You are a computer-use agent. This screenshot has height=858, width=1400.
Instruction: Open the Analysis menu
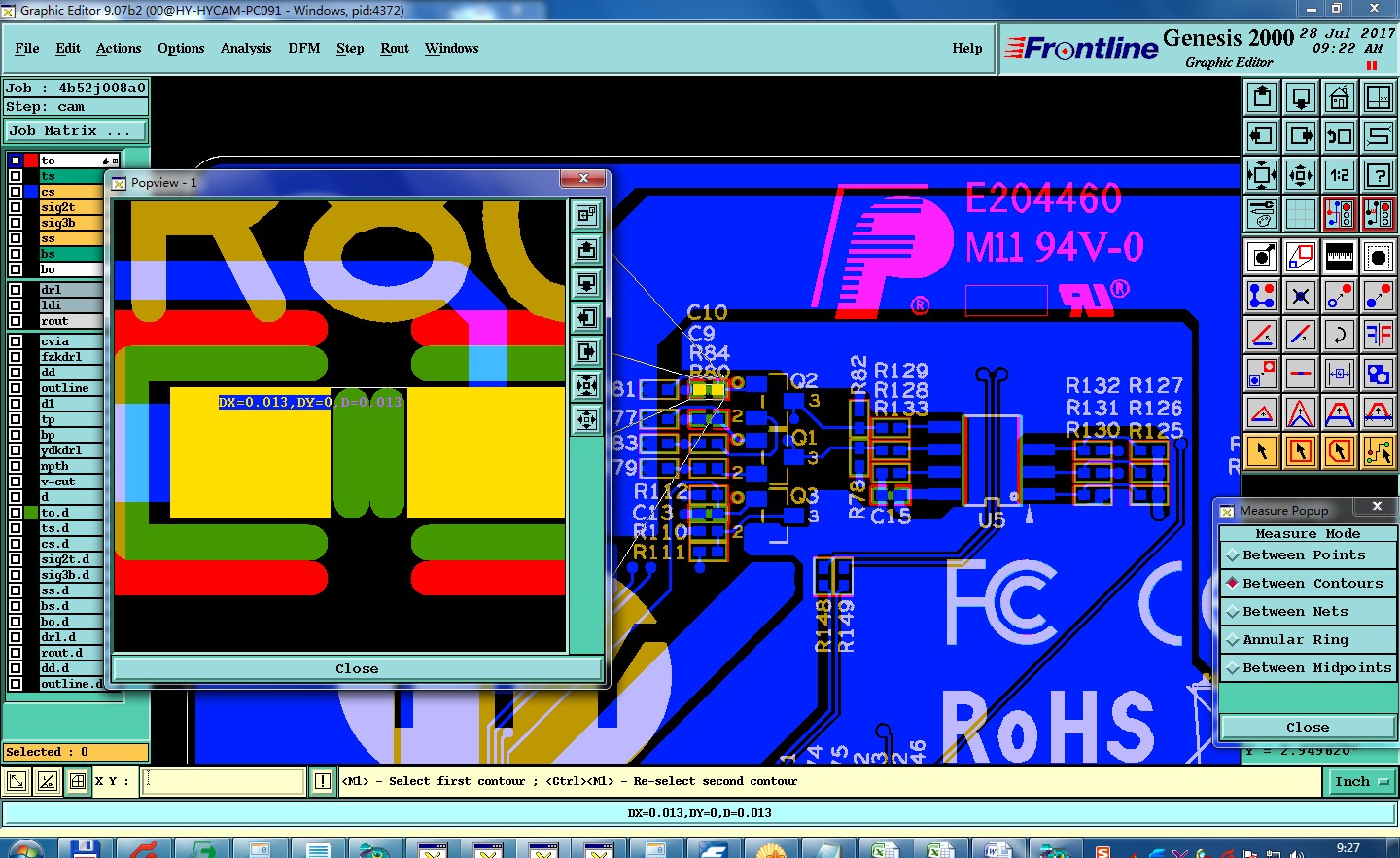click(x=246, y=48)
